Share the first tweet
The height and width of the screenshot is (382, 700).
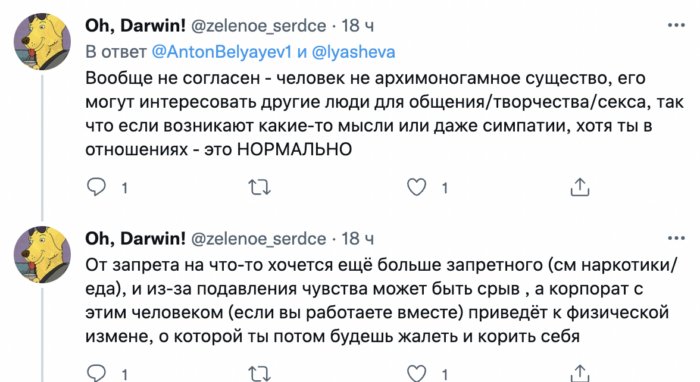tap(579, 187)
